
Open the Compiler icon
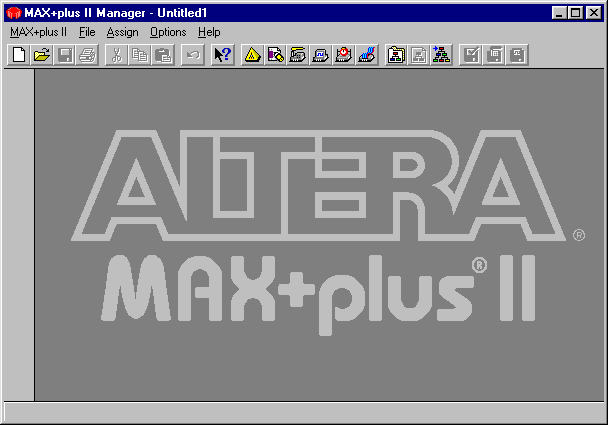point(298,55)
